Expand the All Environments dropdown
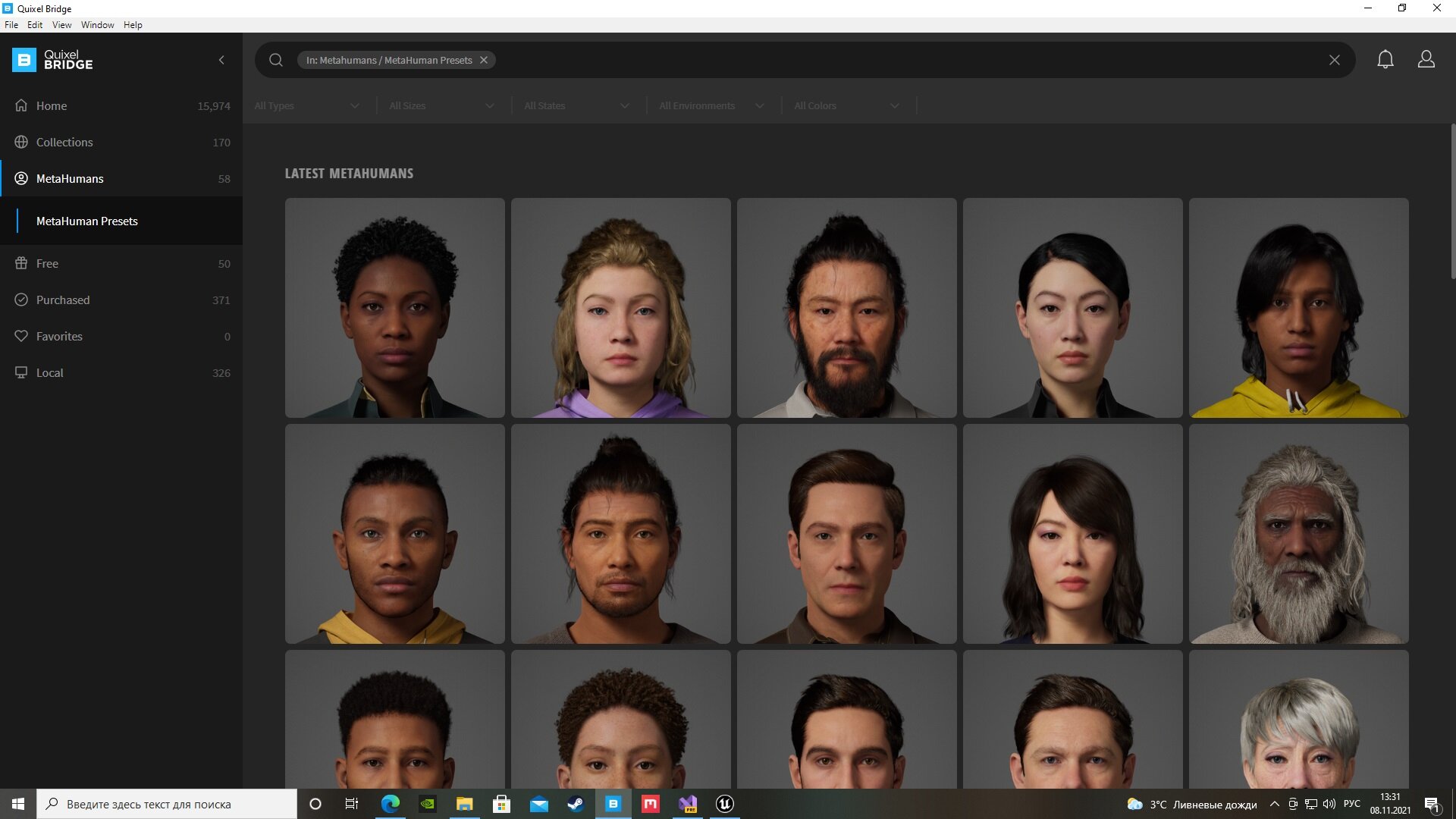The image size is (1456, 819). [712, 105]
